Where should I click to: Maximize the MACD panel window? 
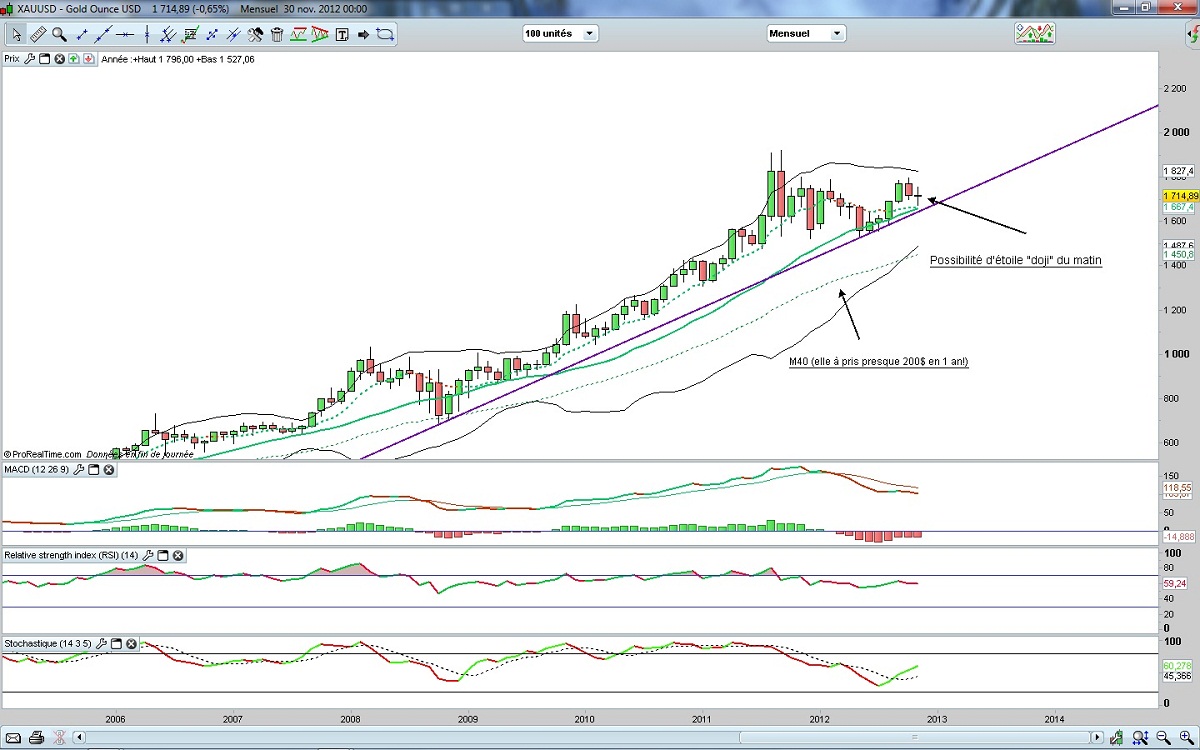point(93,469)
